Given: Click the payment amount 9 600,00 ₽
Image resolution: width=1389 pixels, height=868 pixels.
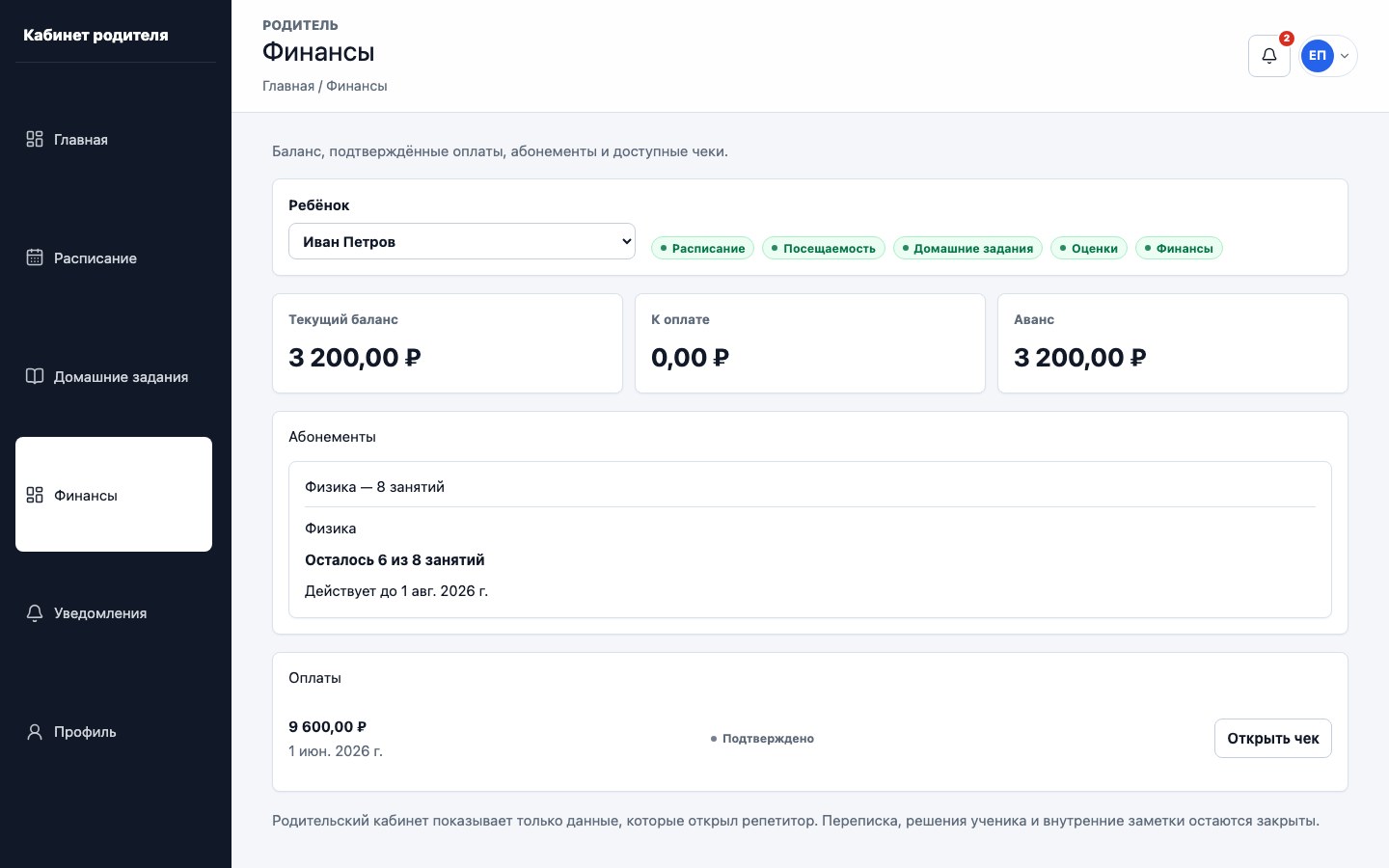Looking at the screenshot, I should (x=328, y=727).
